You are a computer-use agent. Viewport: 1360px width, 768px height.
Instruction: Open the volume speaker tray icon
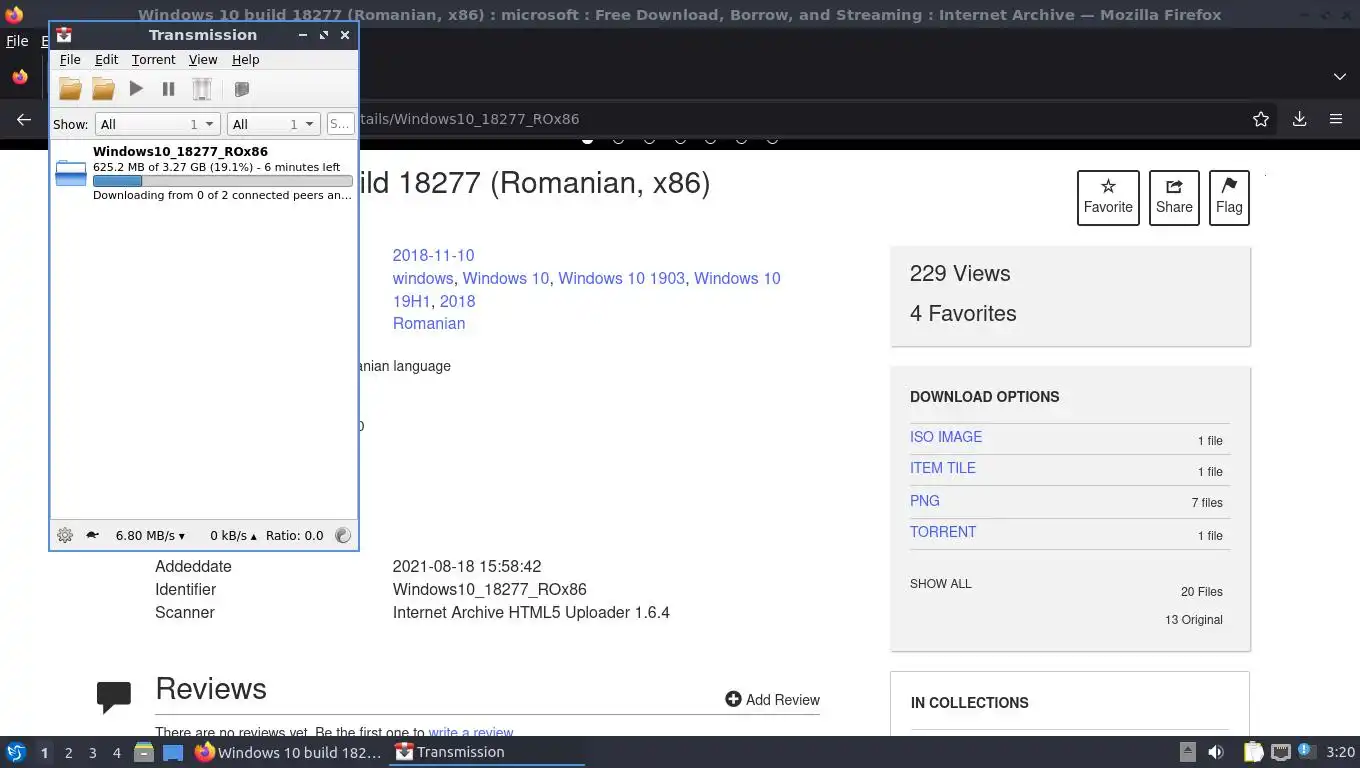(x=1216, y=752)
